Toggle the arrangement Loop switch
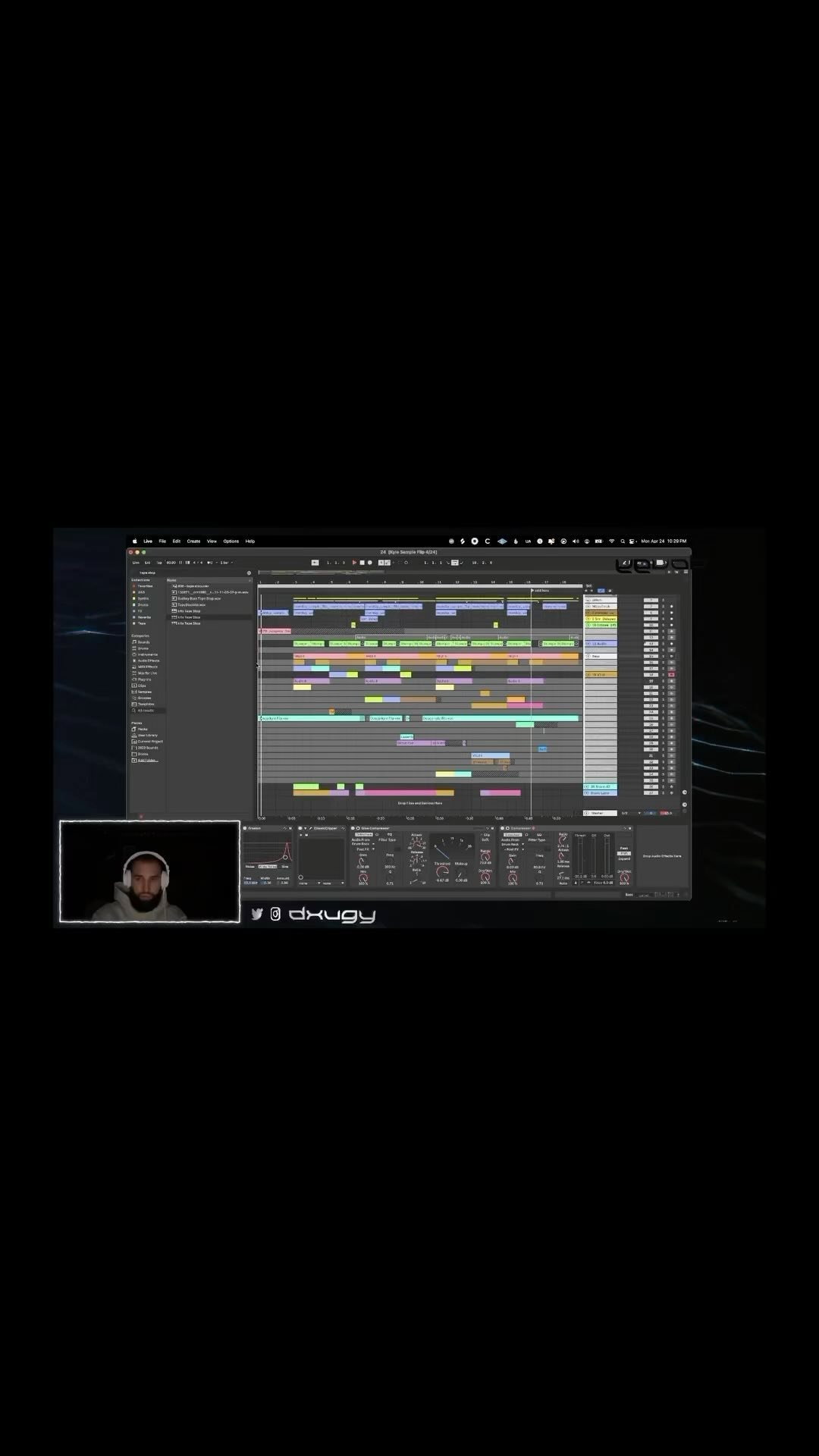This screenshot has height=1456, width=819. pyautogui.click(x=454, y=562)
